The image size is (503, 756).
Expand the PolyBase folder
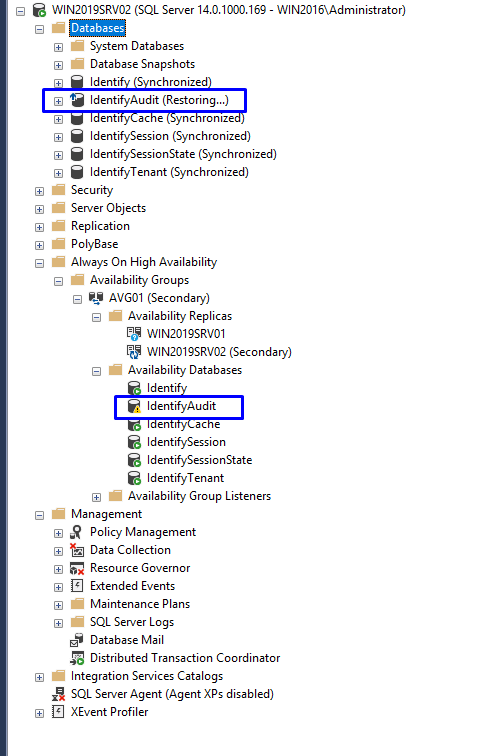tap(40, 245)
